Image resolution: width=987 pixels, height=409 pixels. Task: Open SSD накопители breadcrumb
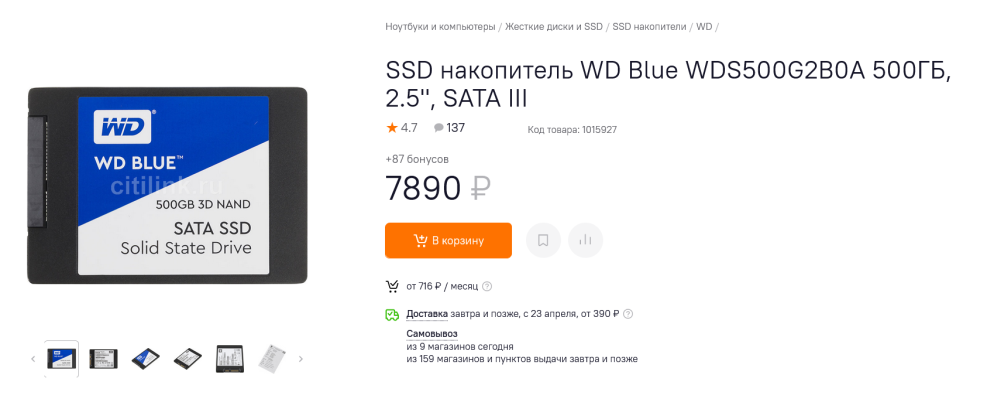pos(650,27)
